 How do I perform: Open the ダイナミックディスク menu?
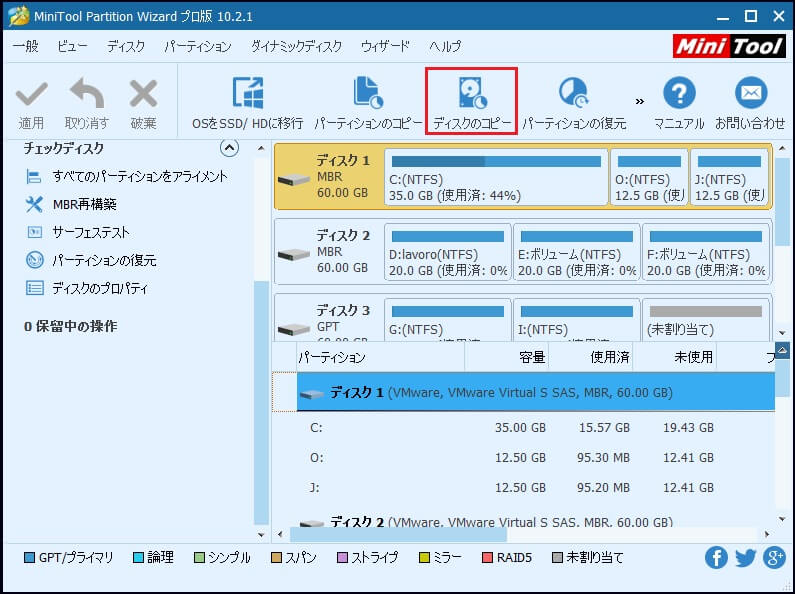[296, 46]
